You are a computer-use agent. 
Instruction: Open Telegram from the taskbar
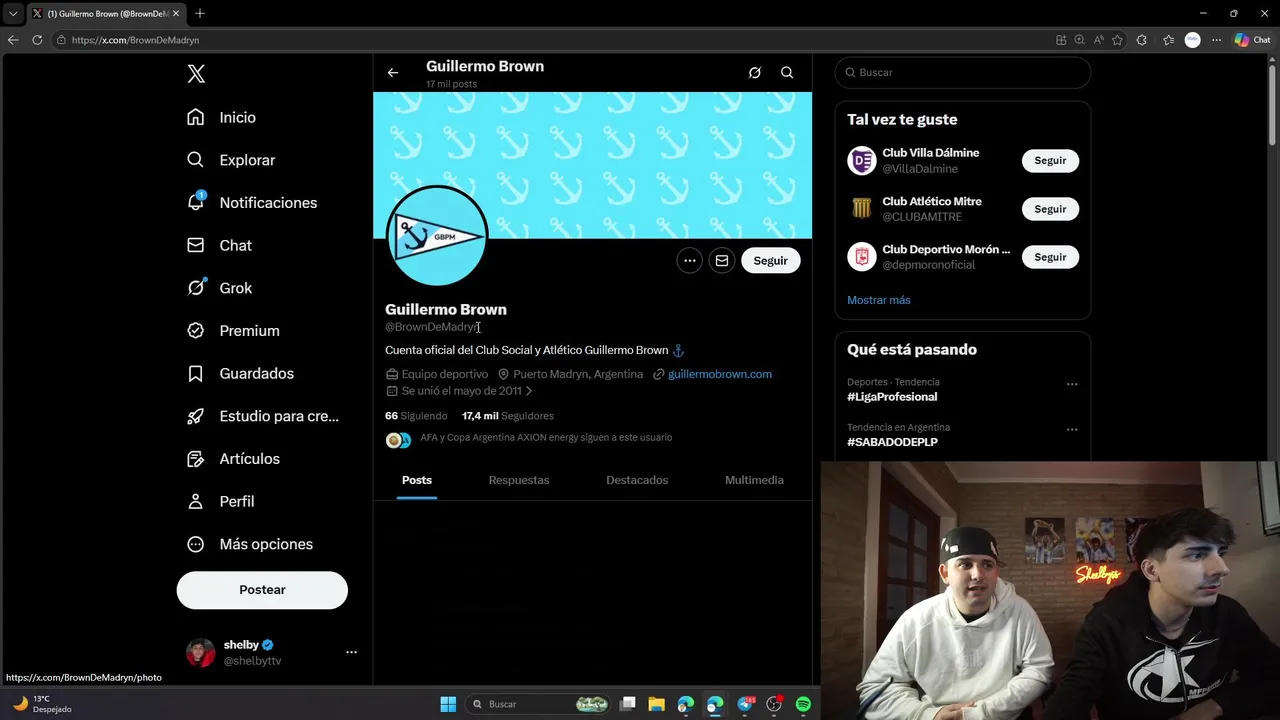coord(745,704)
